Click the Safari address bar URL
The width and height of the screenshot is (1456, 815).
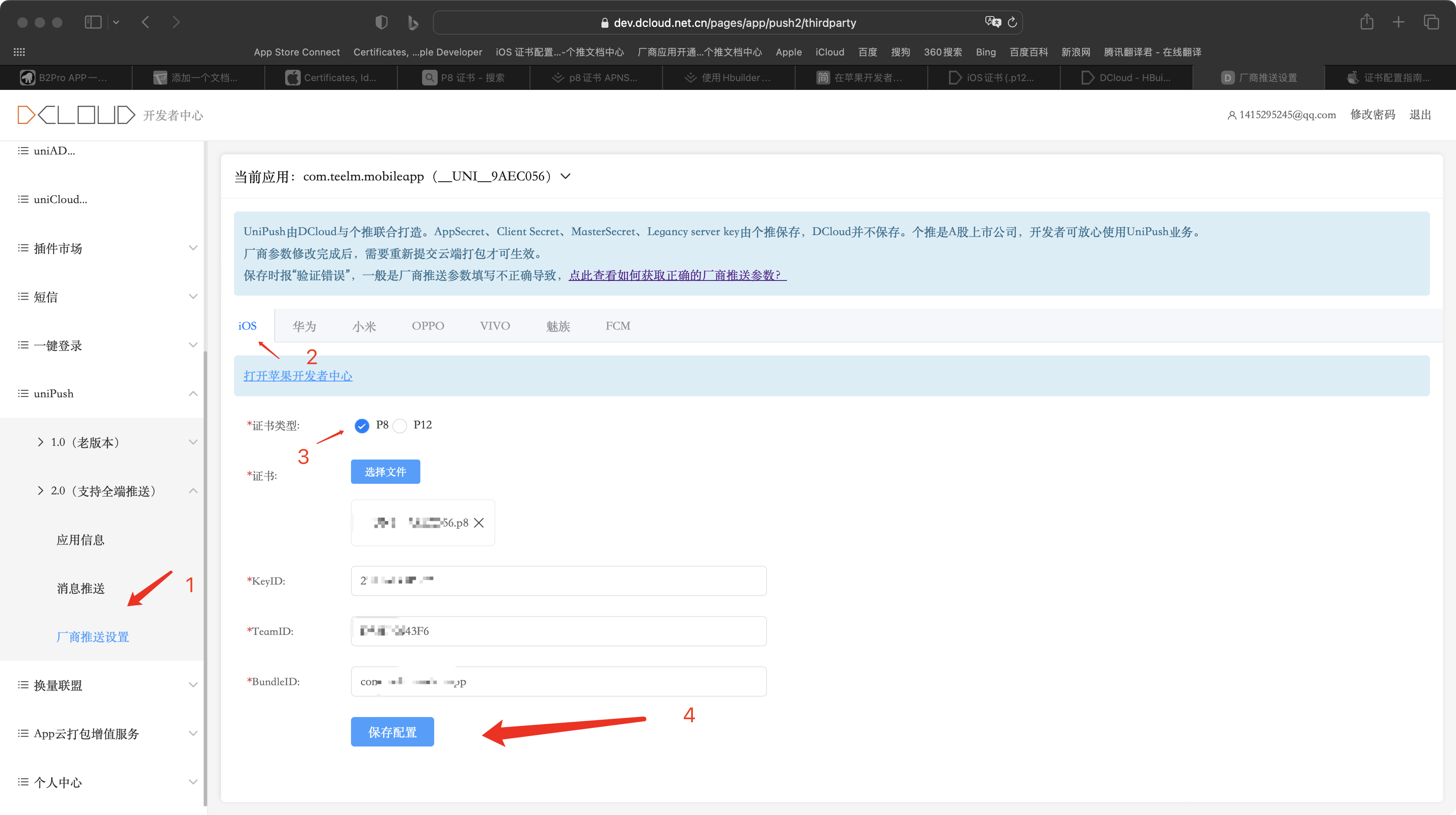(735, 23)
